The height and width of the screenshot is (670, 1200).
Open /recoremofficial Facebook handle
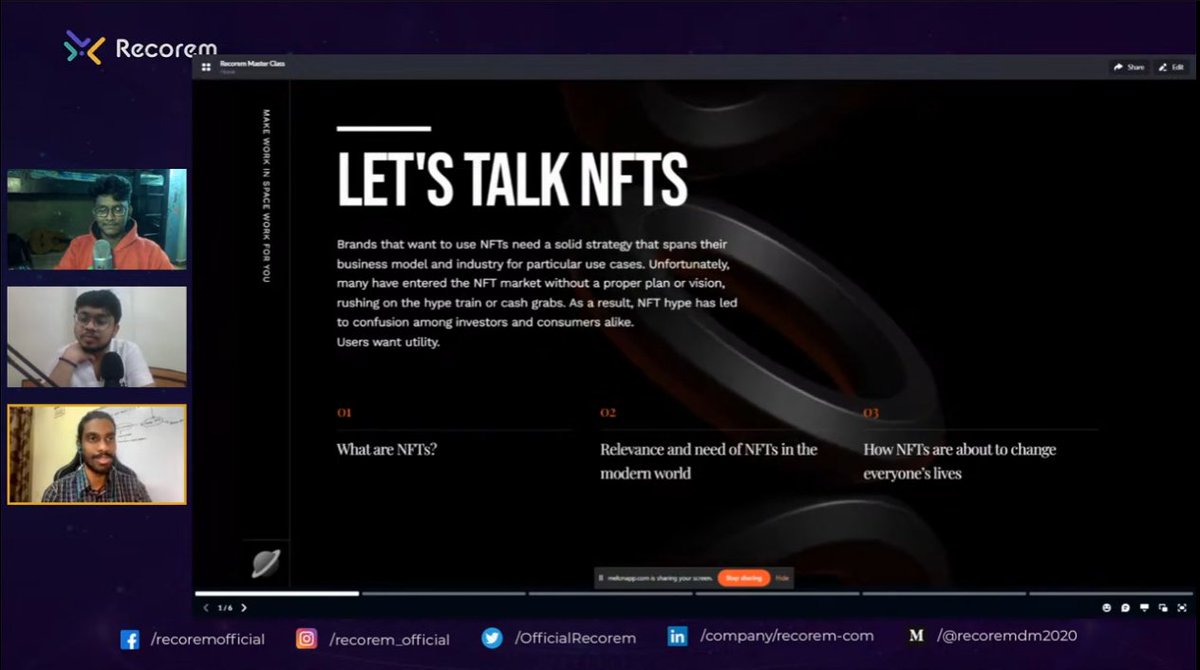(208, 639)
